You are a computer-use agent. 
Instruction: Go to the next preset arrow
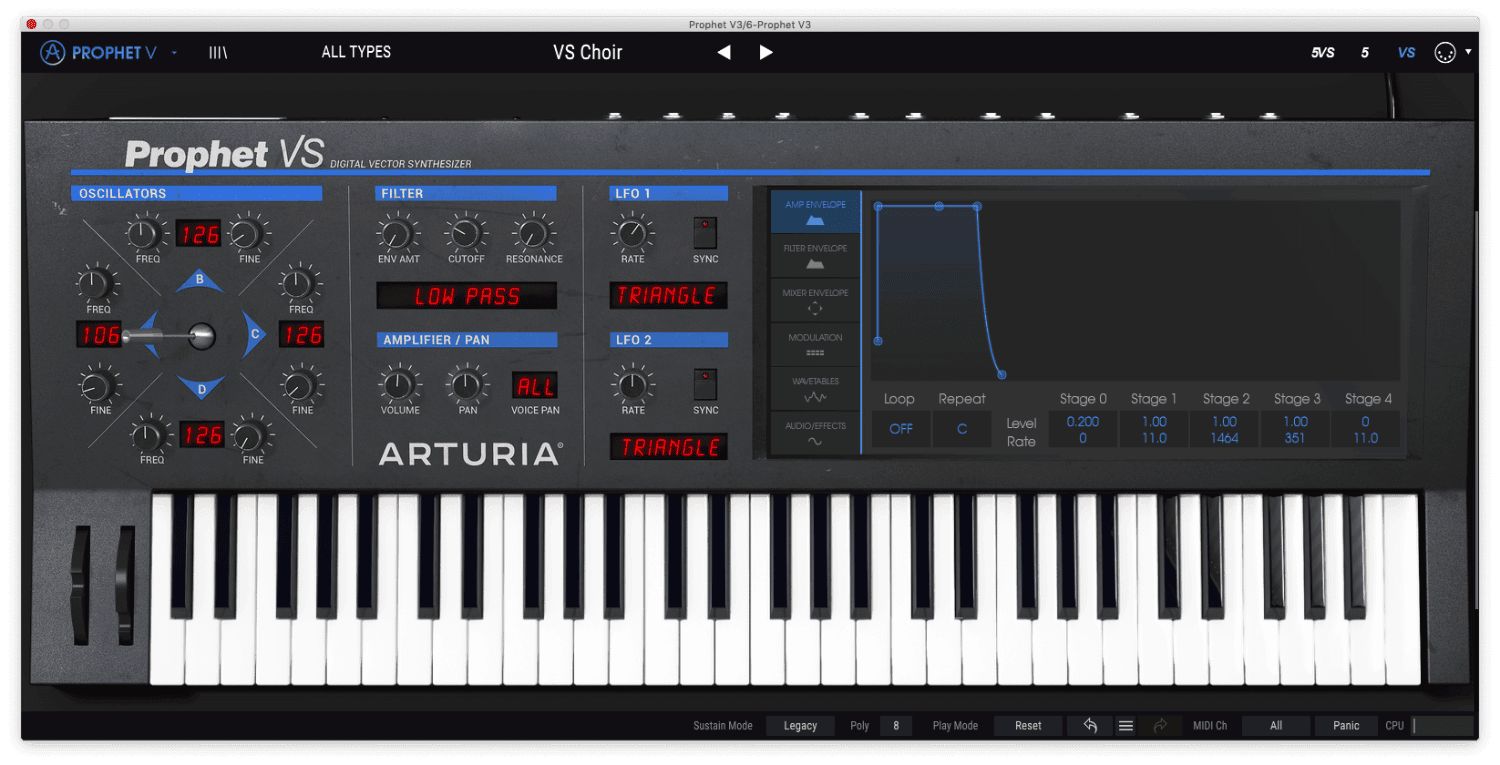[766, 53]
